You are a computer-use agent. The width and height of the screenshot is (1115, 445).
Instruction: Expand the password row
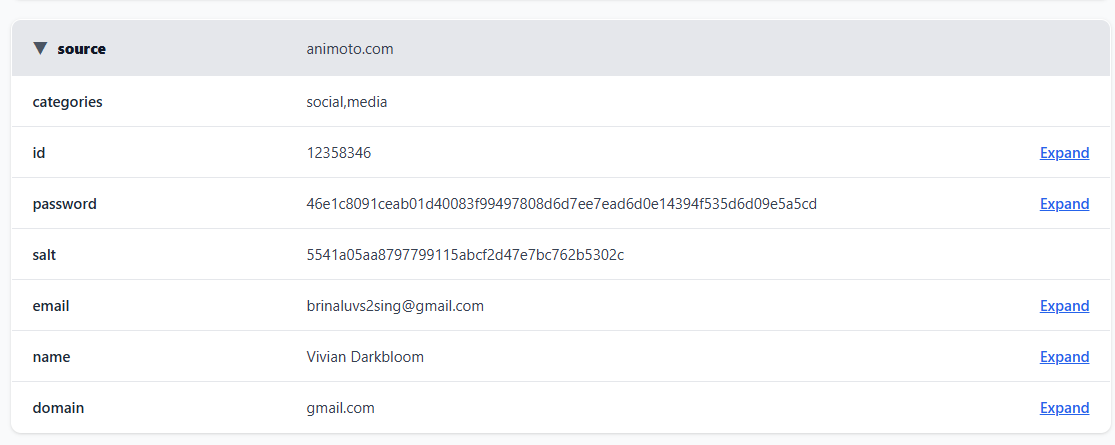coord(1064,204)
